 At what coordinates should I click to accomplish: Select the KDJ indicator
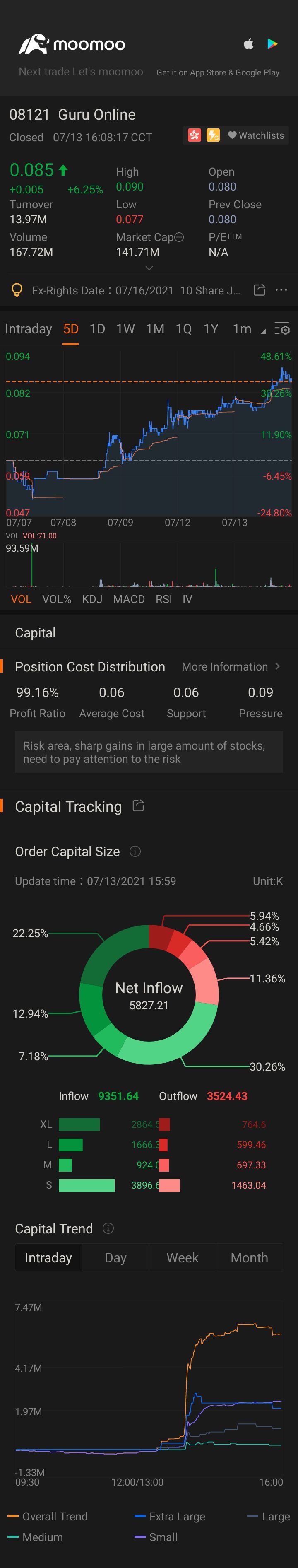pos(92,599)
